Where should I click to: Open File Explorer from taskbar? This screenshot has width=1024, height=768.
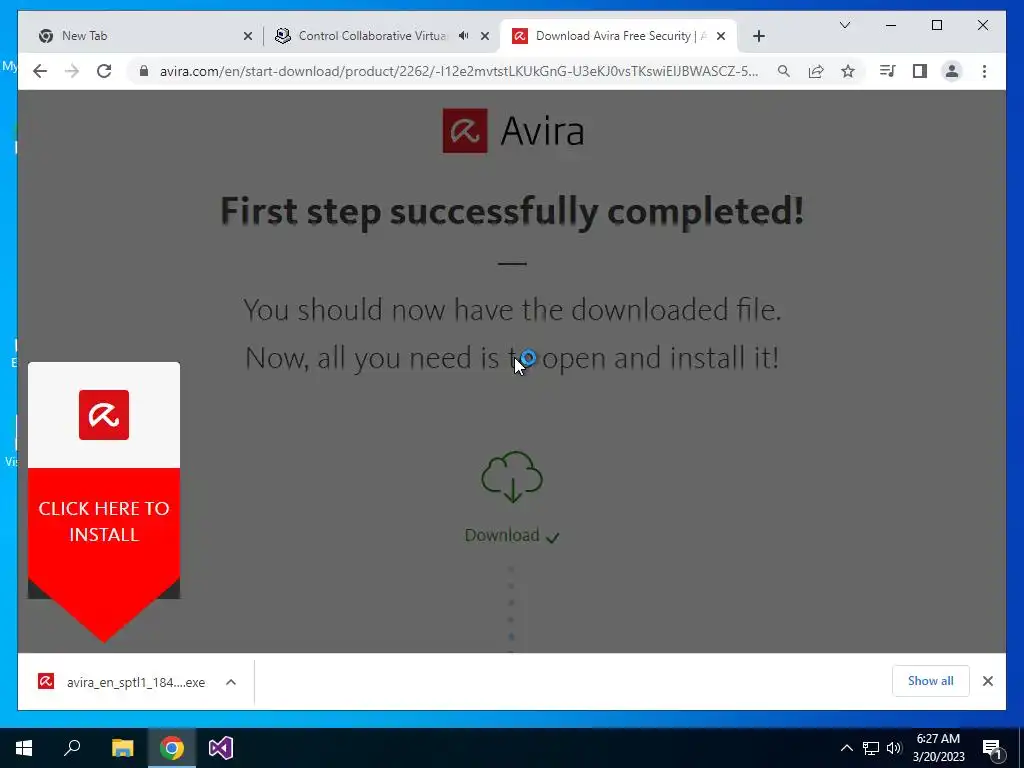tap(122, 748)
